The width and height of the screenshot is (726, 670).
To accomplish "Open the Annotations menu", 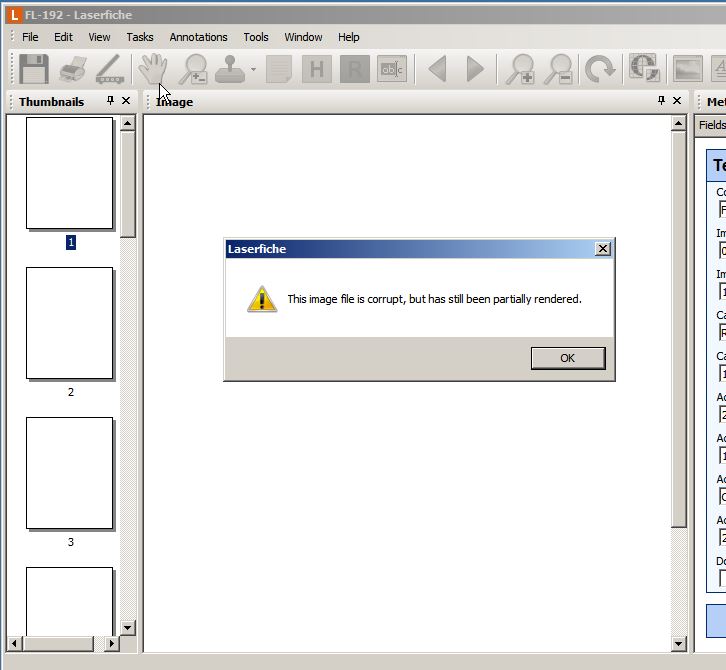I will [198, 37].
